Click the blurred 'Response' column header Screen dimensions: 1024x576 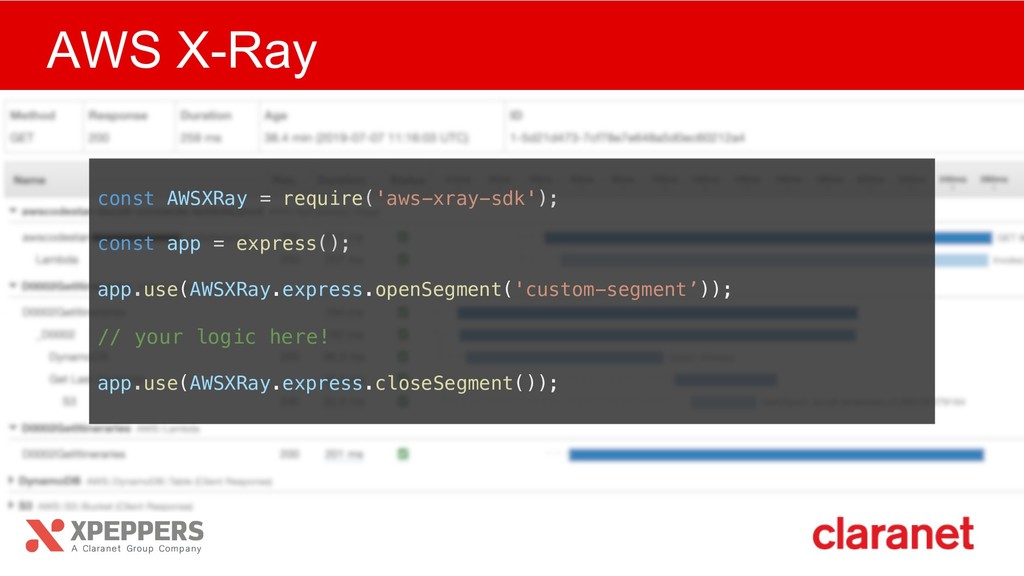118,116
